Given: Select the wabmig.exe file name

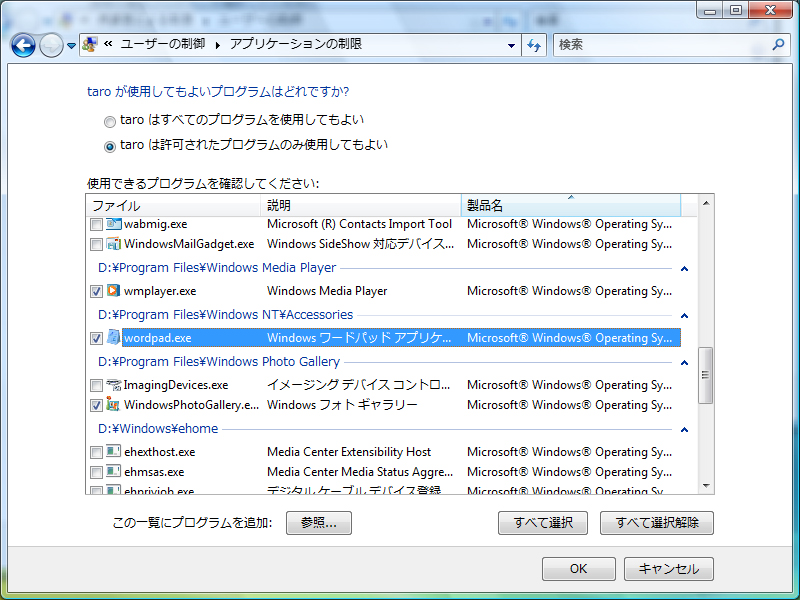Looking at the screenshot, I should point(156,224).
